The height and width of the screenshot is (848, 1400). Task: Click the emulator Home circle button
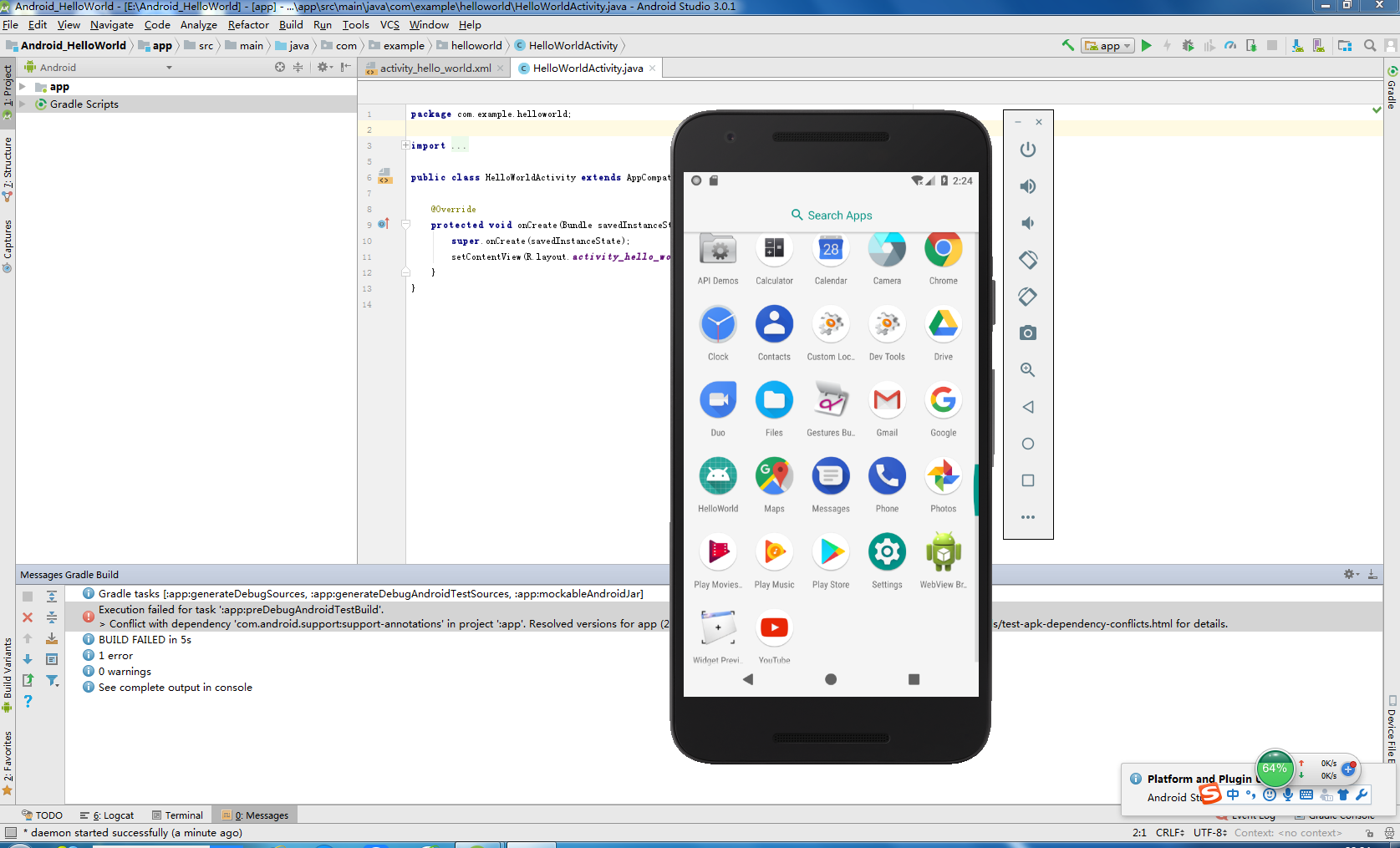click(x=1028, y=444)
